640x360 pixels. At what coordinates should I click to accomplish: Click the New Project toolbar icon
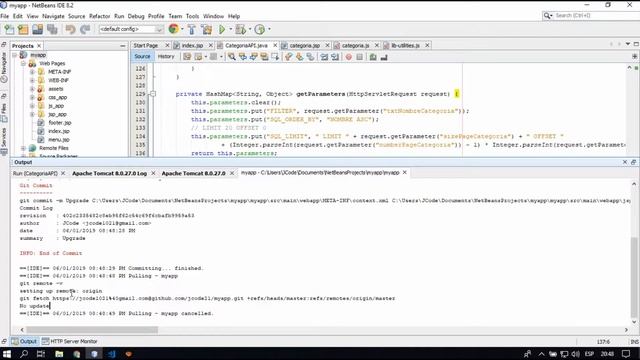click(23, 29)
